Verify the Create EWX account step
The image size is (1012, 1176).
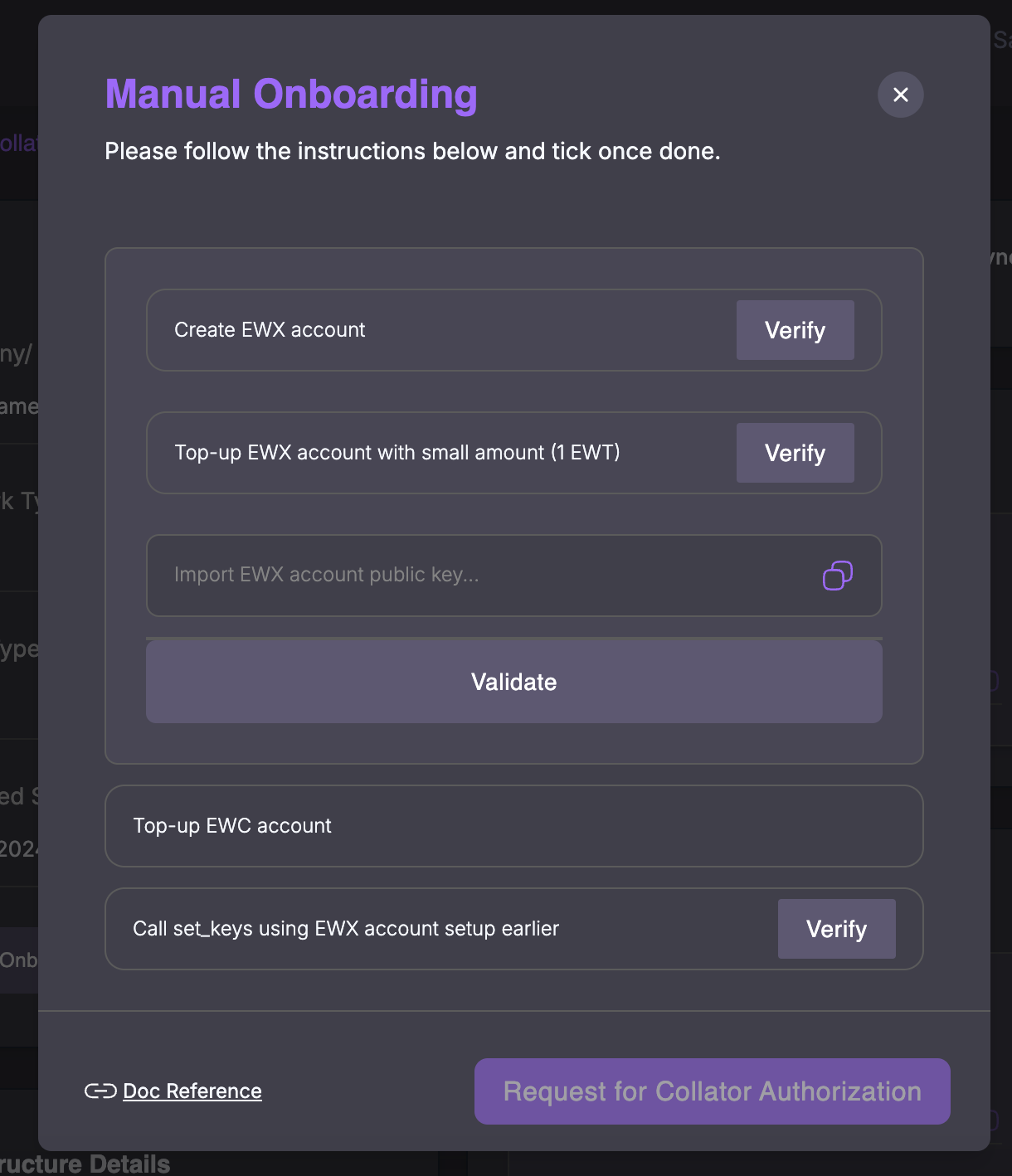tap(795, 330)
